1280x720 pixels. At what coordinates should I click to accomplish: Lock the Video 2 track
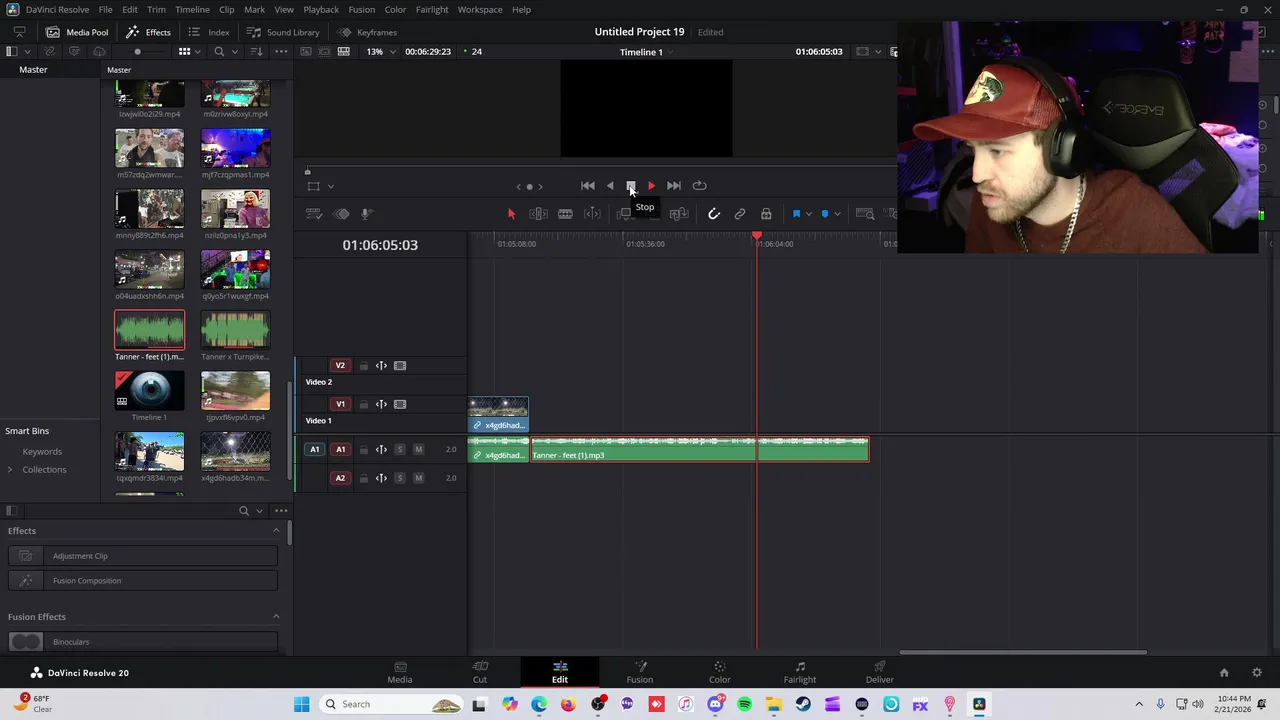point(364,366)
